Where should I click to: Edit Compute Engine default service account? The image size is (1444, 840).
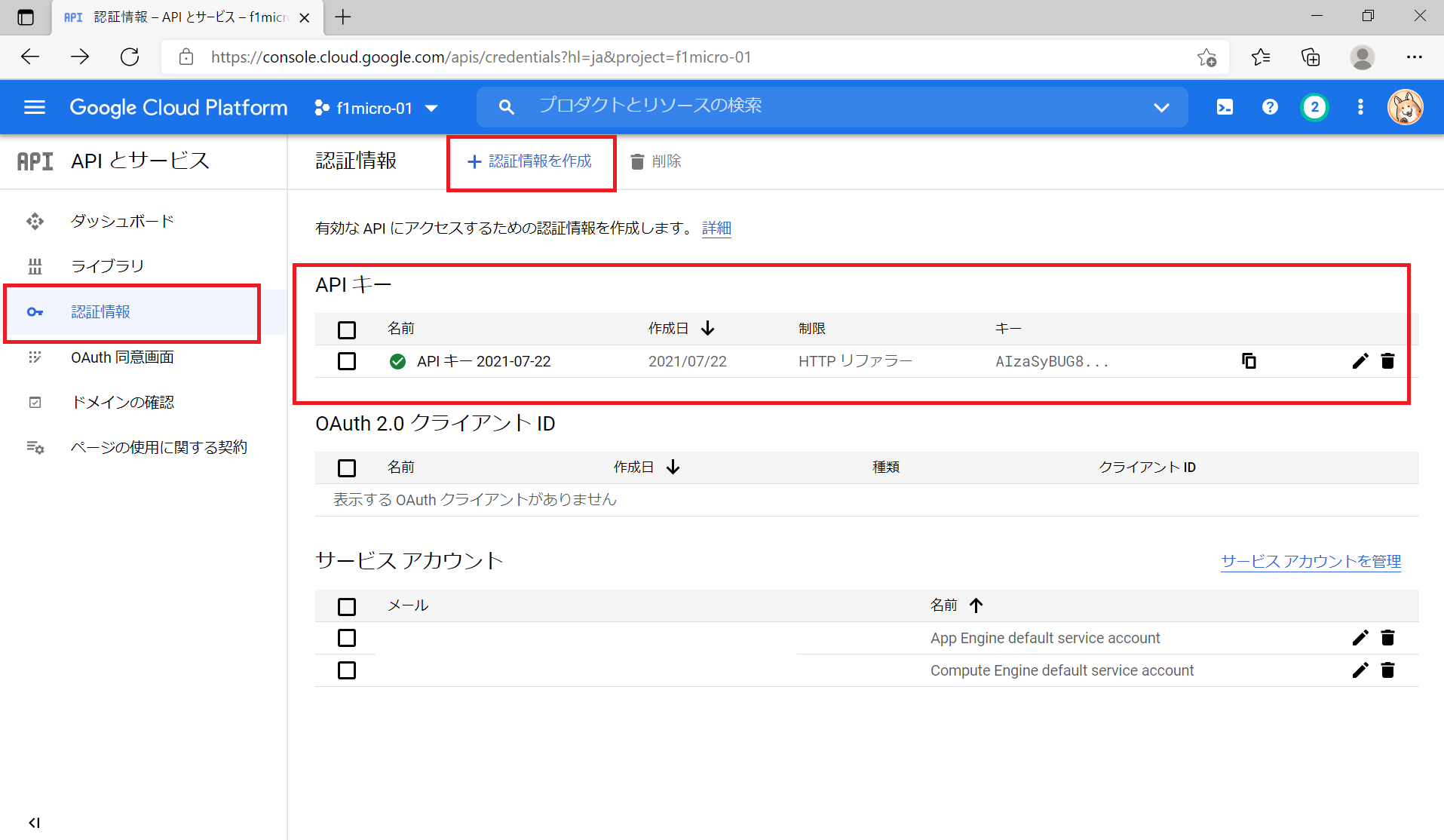click(1360, 670)
